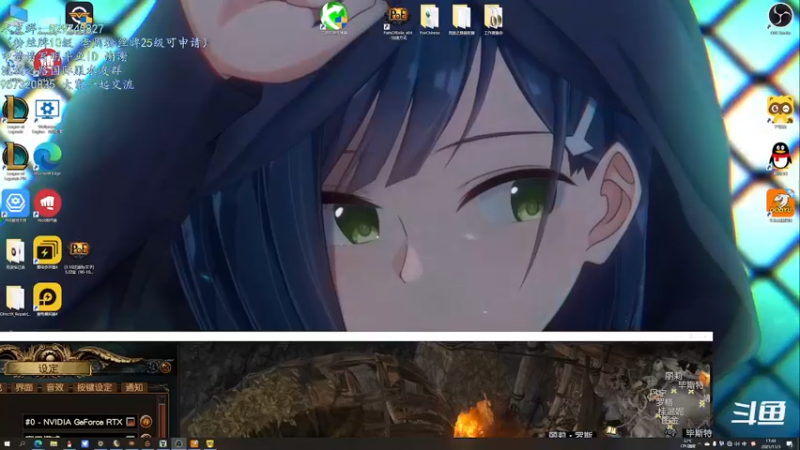Open middle folder in top row
Screen dimensions: 800x450
[461, 19]
